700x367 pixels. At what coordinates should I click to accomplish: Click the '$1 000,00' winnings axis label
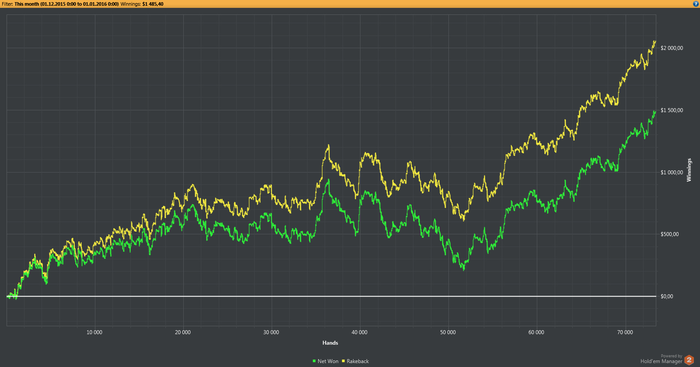pyautogui.click(x=671, y=172)
